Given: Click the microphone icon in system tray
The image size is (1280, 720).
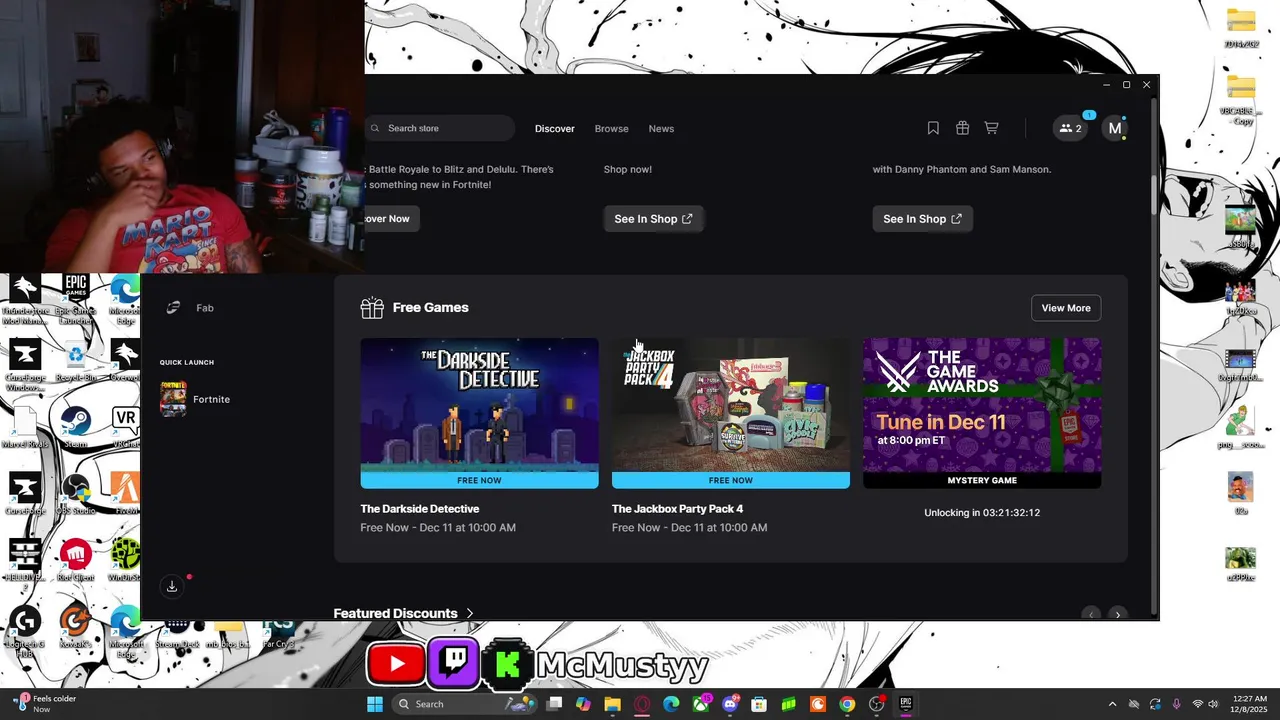Looking at the screenshot, I should (x=1176, y=704).
